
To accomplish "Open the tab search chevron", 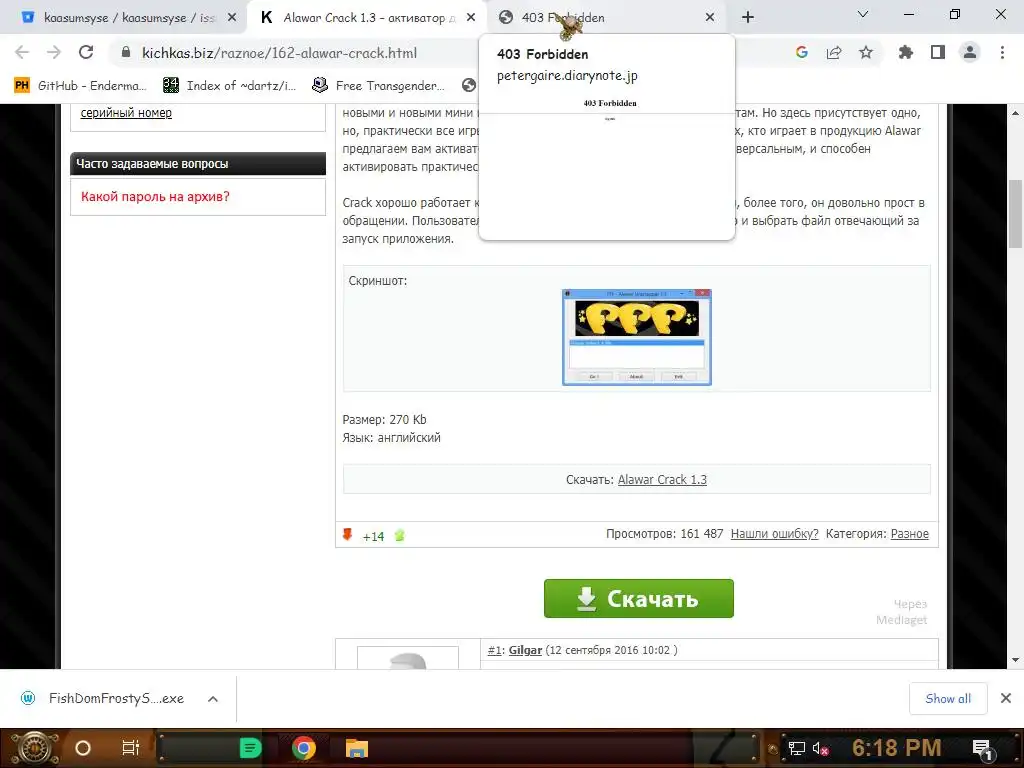I will click(863, 14).
